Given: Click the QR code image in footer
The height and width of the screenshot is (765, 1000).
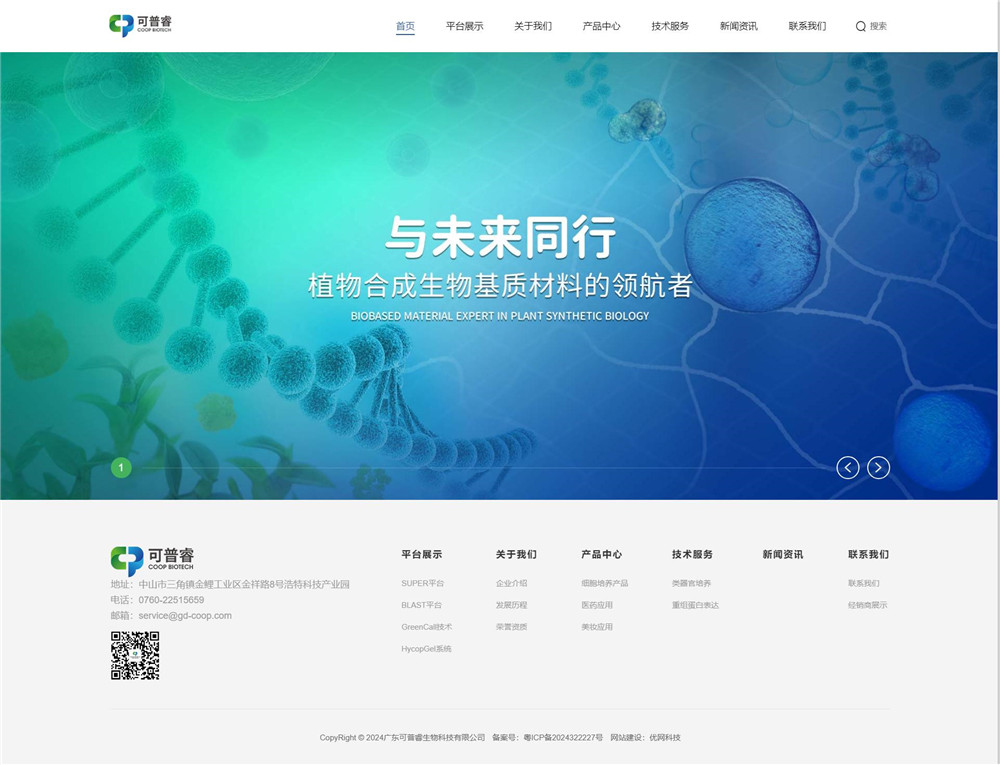Looking at the screenshot, I should (x=135, y=656).
